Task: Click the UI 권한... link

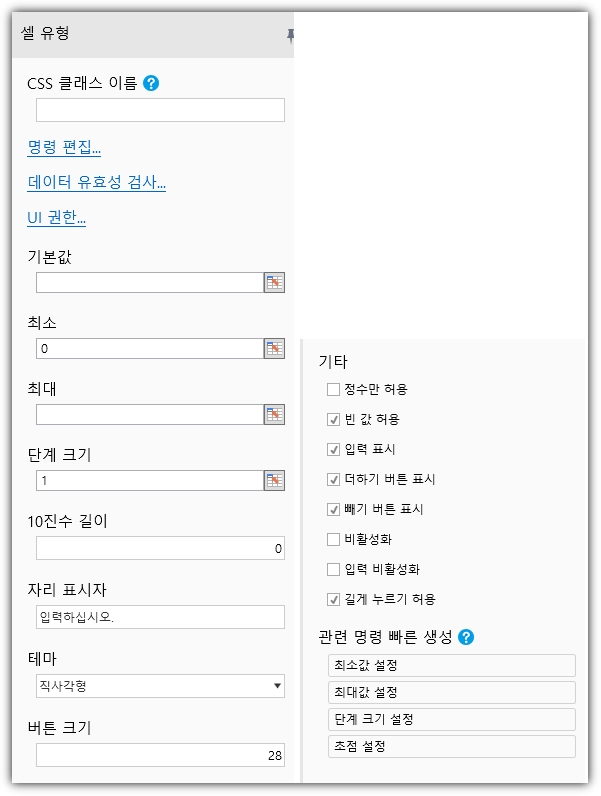Action: pos(56,217)
